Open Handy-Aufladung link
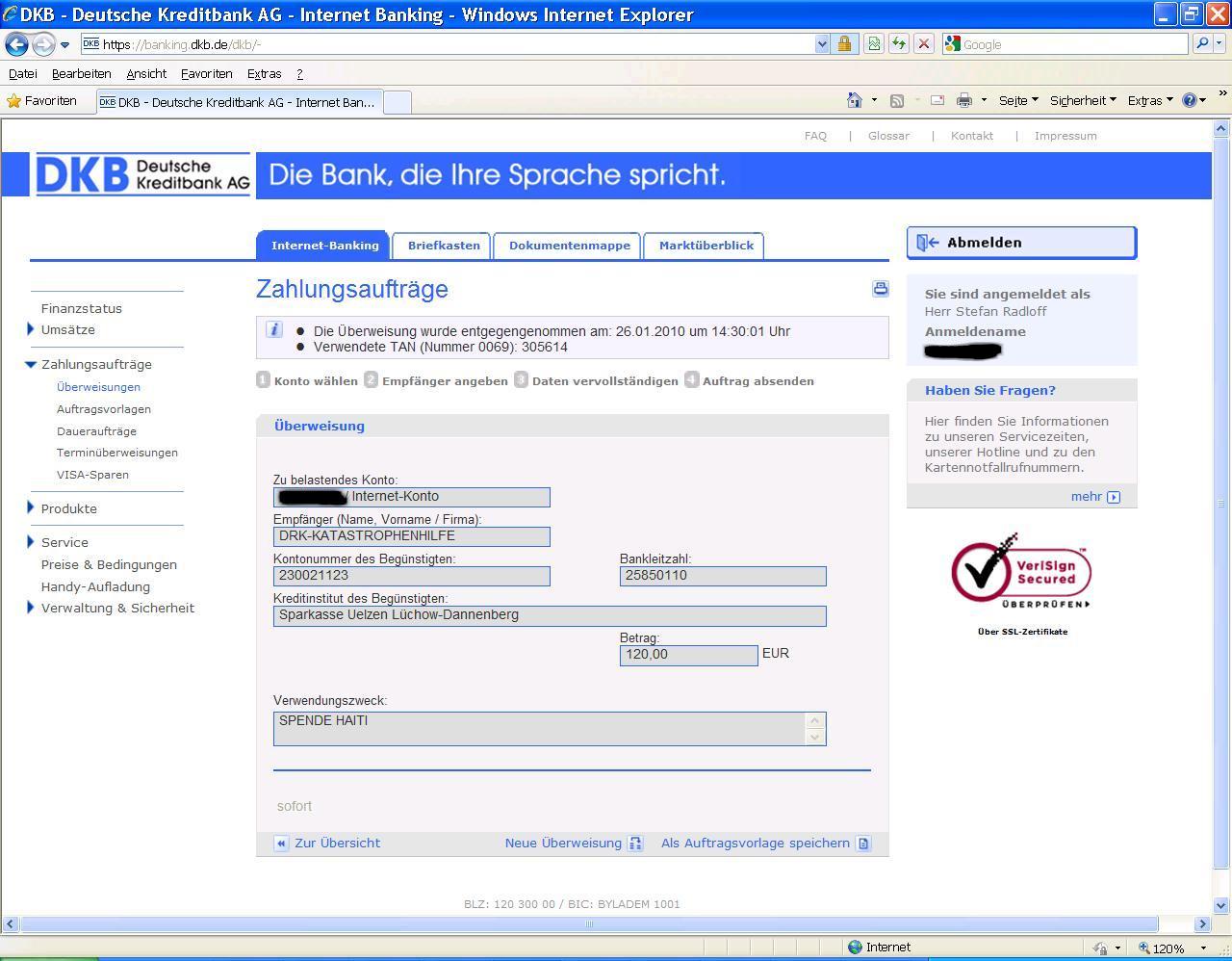This screenshot has height=961, width=1232. 95,586
